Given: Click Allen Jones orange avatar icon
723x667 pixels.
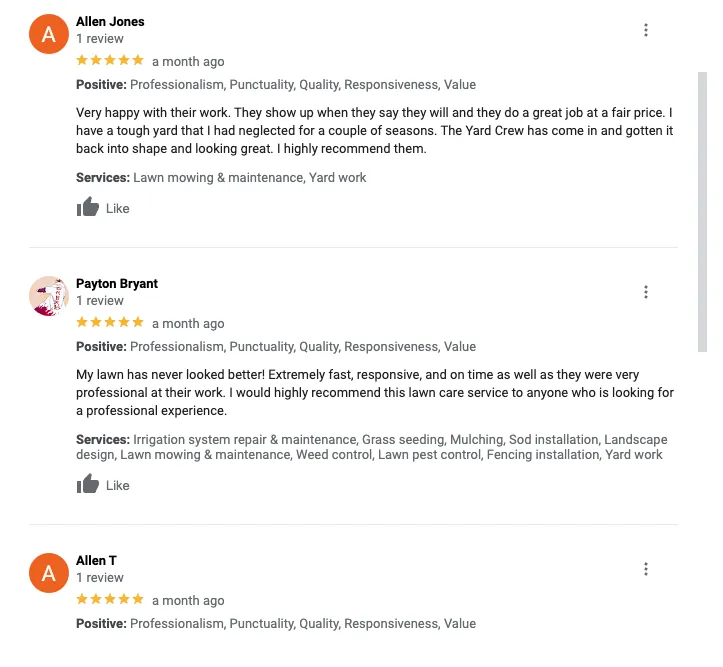Looking at the screenshot, I should click(48, 34).
